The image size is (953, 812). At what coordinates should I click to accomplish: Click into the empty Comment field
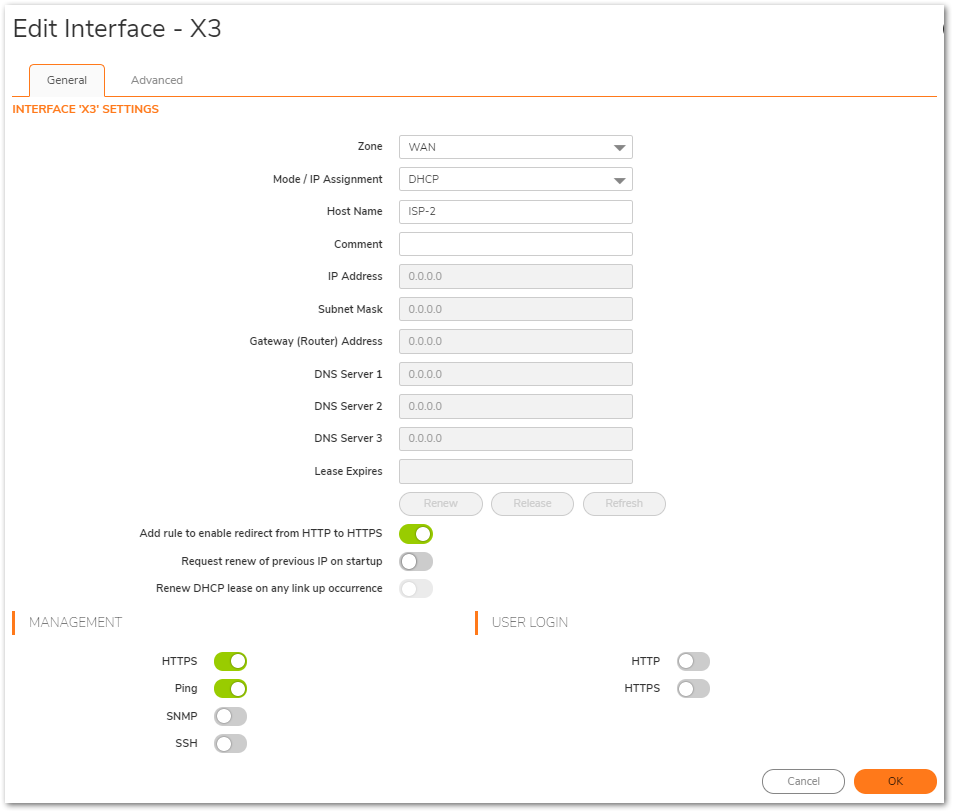[x=515, y=244]
